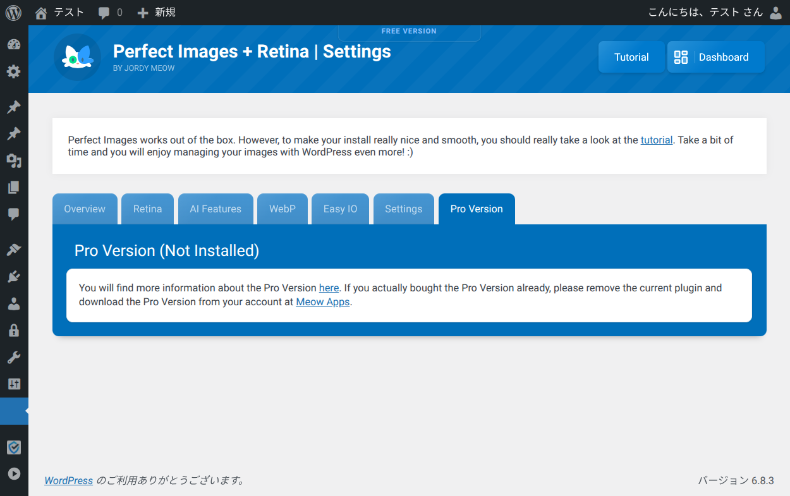Click the FREE VERSION label
The image size is (790, 496).
[x=409, y=31]
